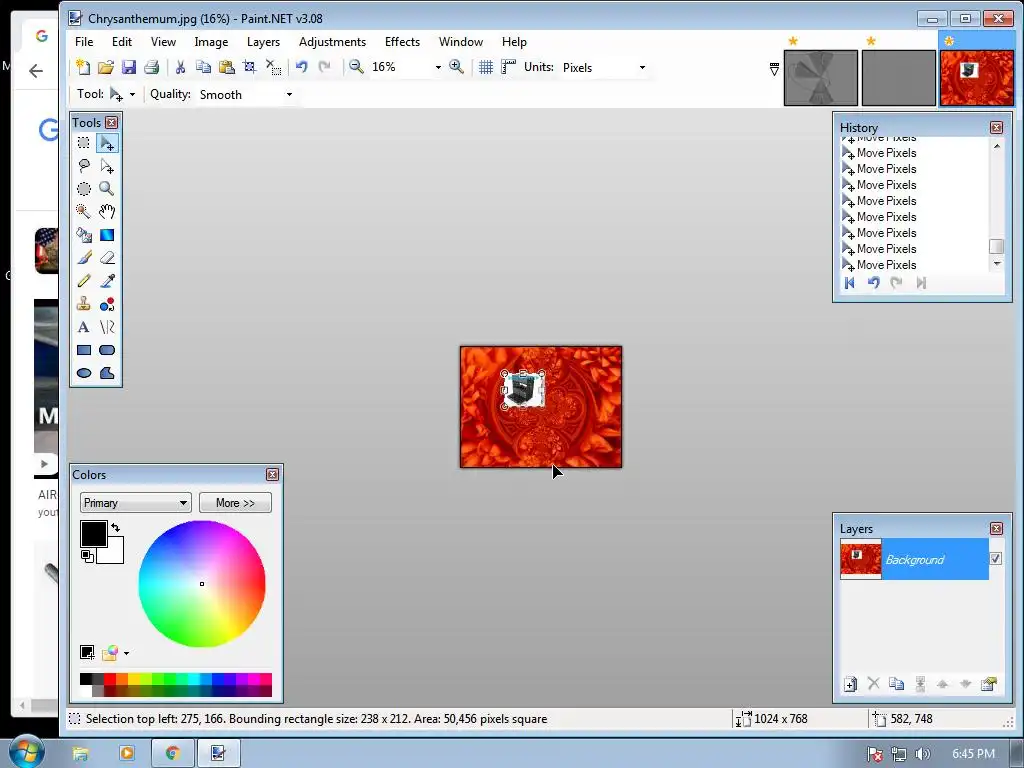Open the palette options dropdown arrow
Image resolution: width=1024 pixels, height=768 pixels.
tap(126, 653)
